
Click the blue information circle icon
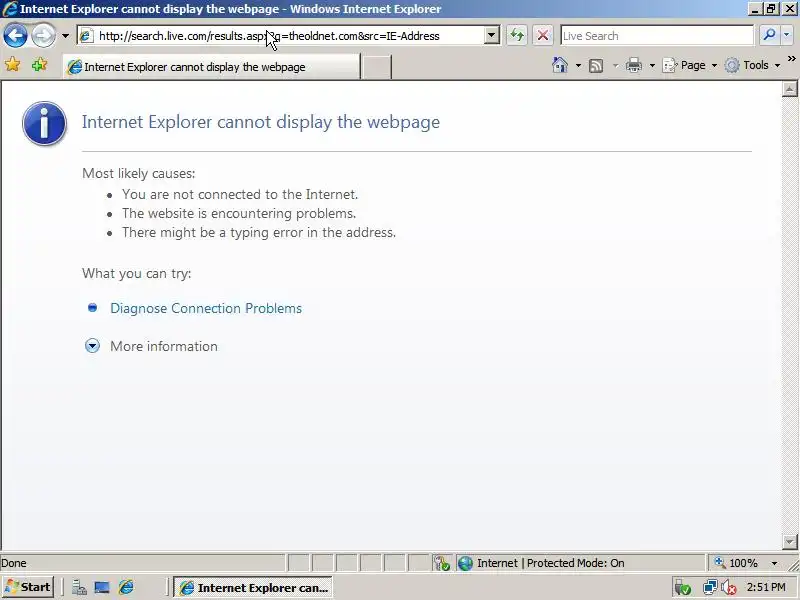click(x=44, y=123)
